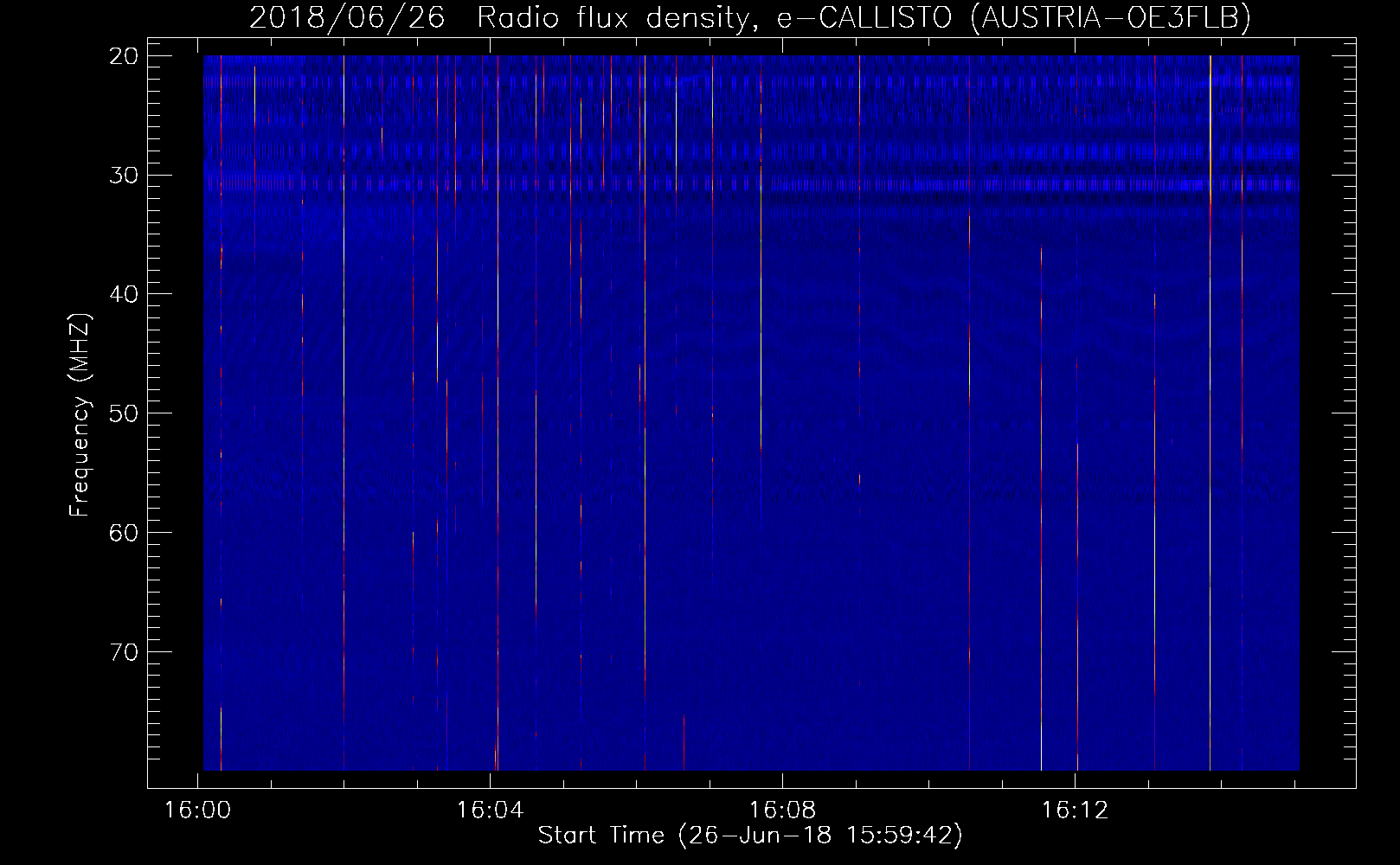Click the 16:08 time tick label
1400x865 pixels.
point(782,811)
